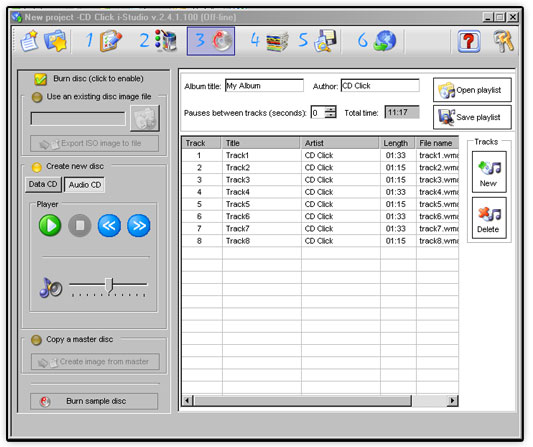Click Save playlist button
Viewport: 533px width, 447px height.
tap(472, 117)
